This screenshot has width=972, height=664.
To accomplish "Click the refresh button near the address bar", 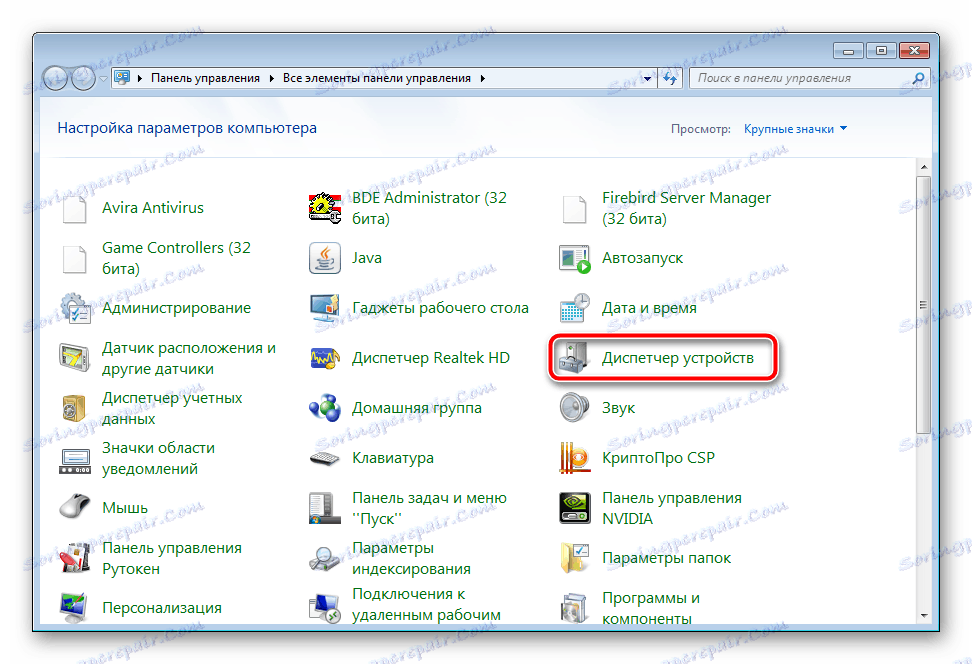I will pos(670,77).
